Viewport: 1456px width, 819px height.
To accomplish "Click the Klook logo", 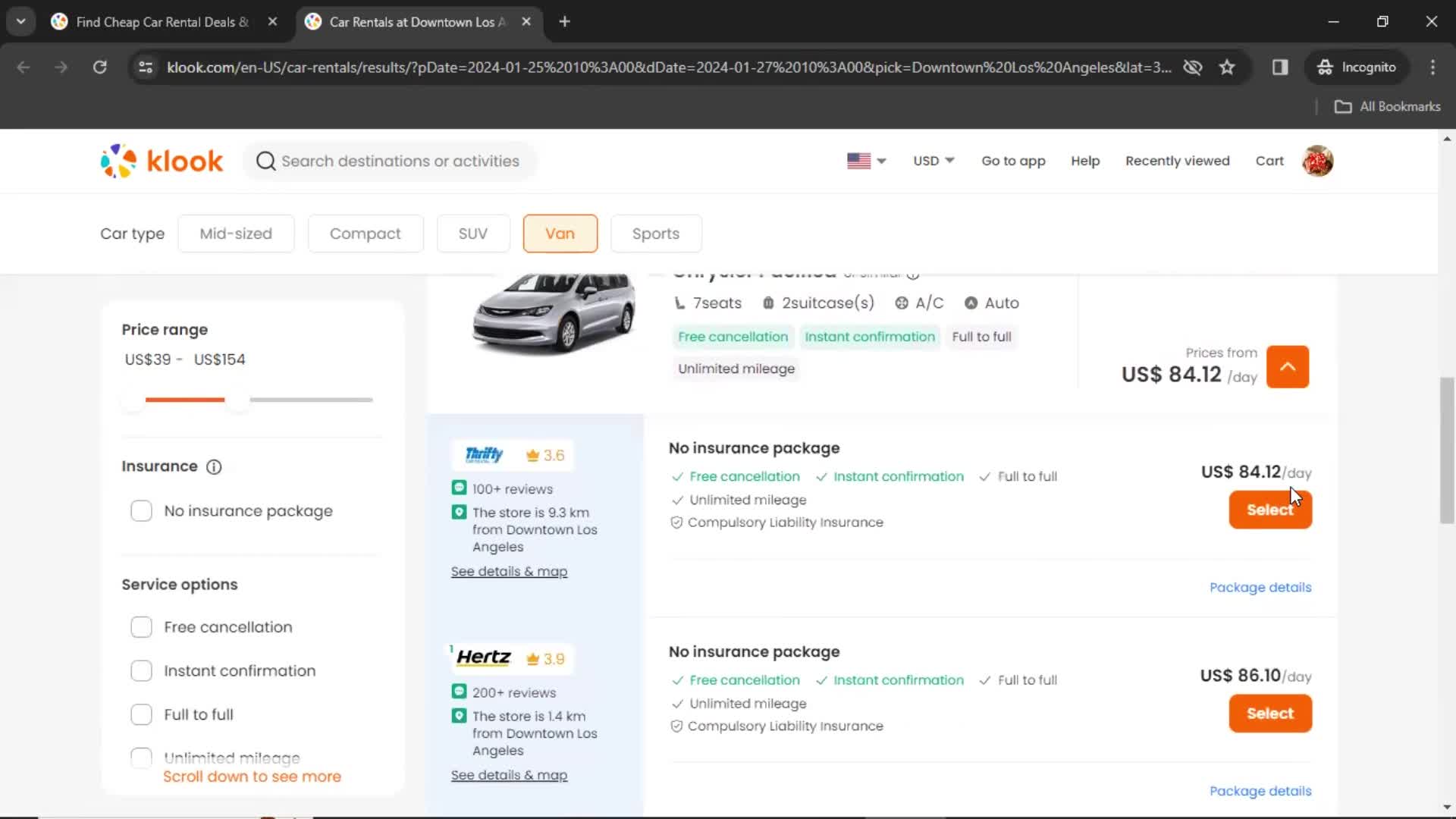I will point(162,161).
